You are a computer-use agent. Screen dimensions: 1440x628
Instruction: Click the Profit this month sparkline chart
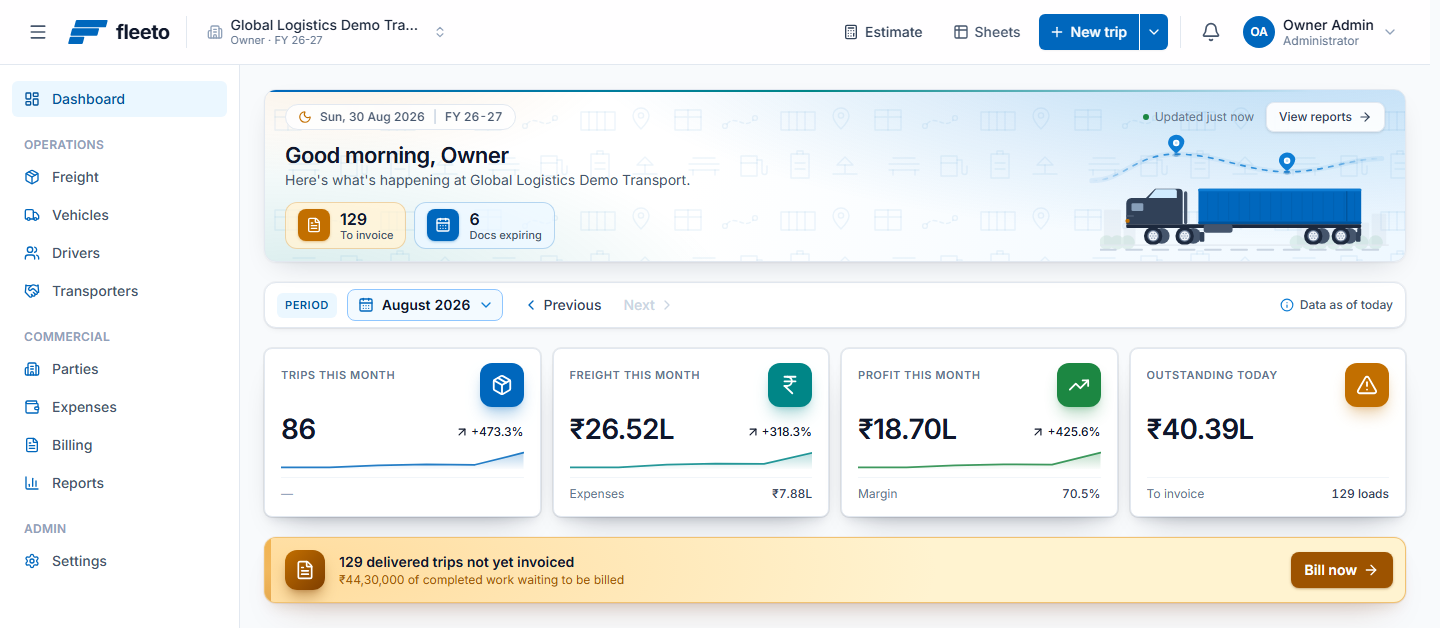click(979, 460)
